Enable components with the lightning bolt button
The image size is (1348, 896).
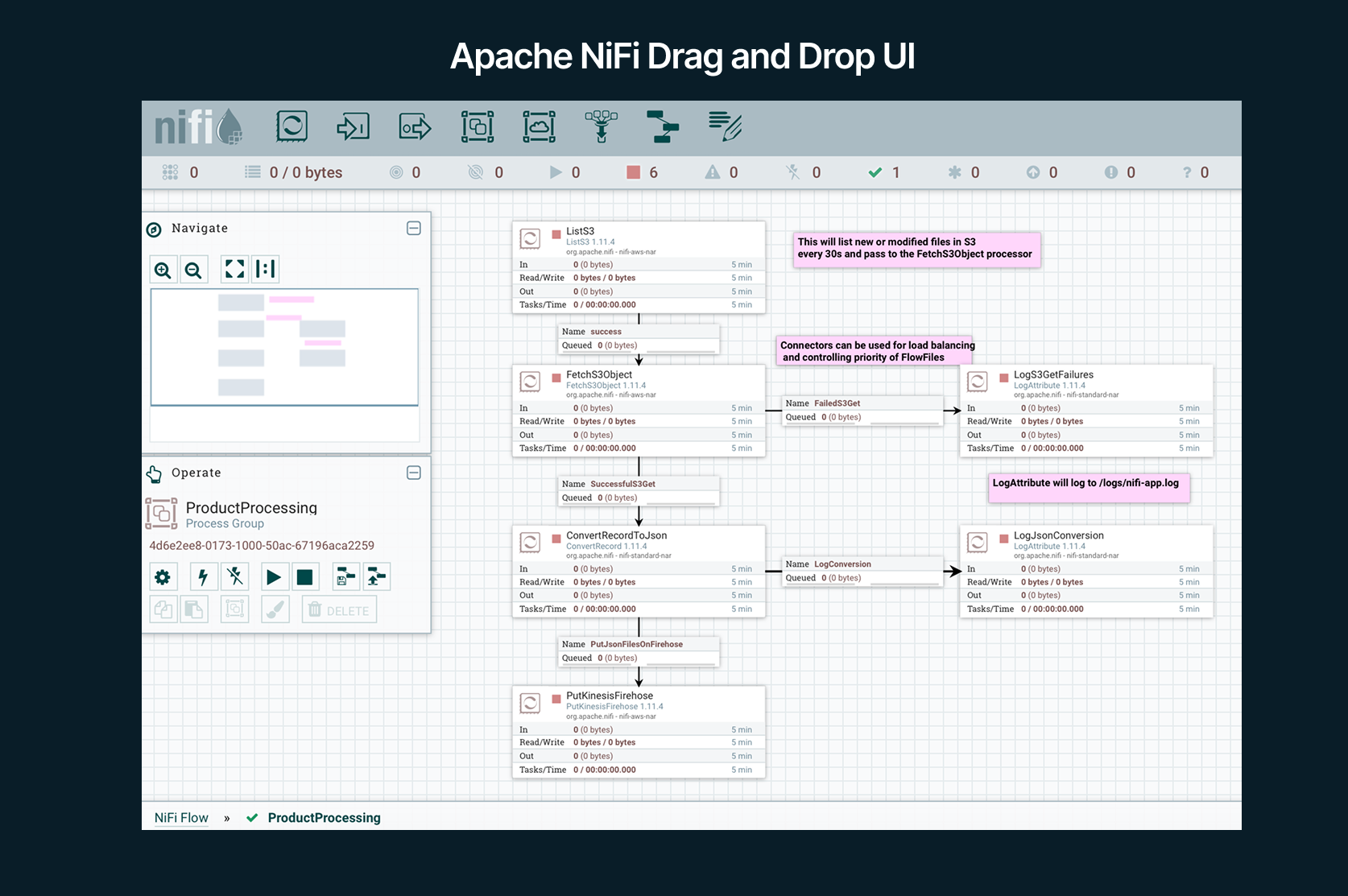[203, 577]
